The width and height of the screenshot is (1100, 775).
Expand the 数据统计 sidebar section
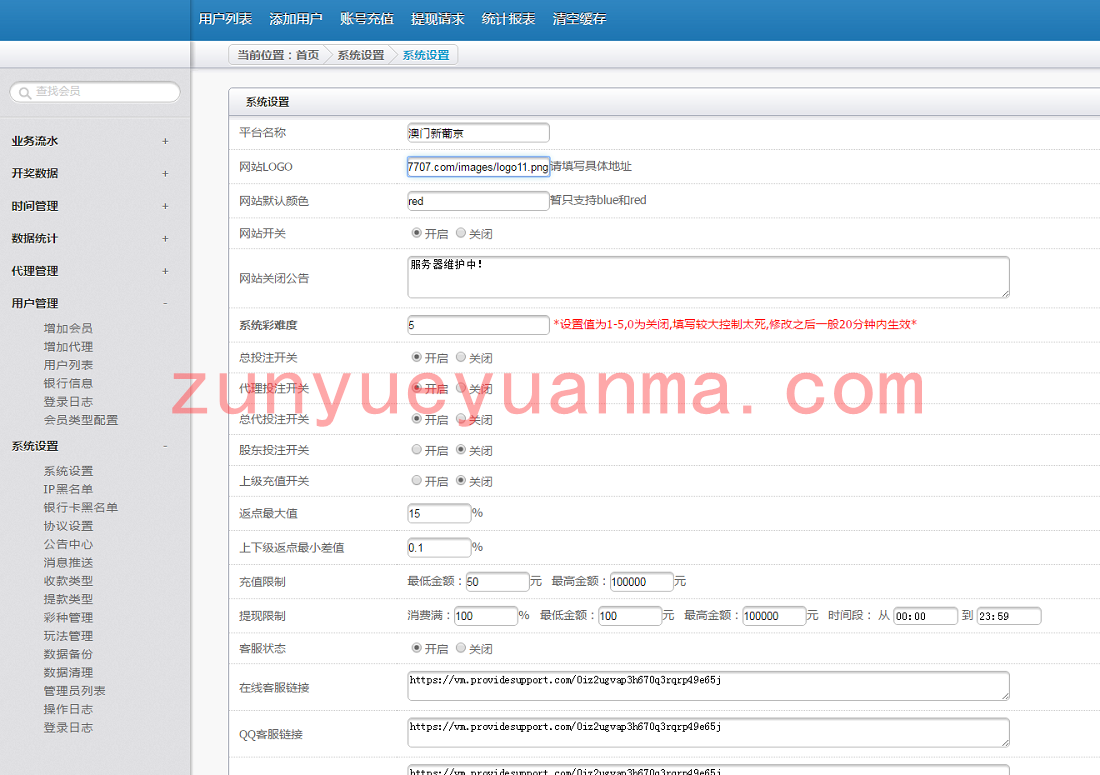point(165,238)
